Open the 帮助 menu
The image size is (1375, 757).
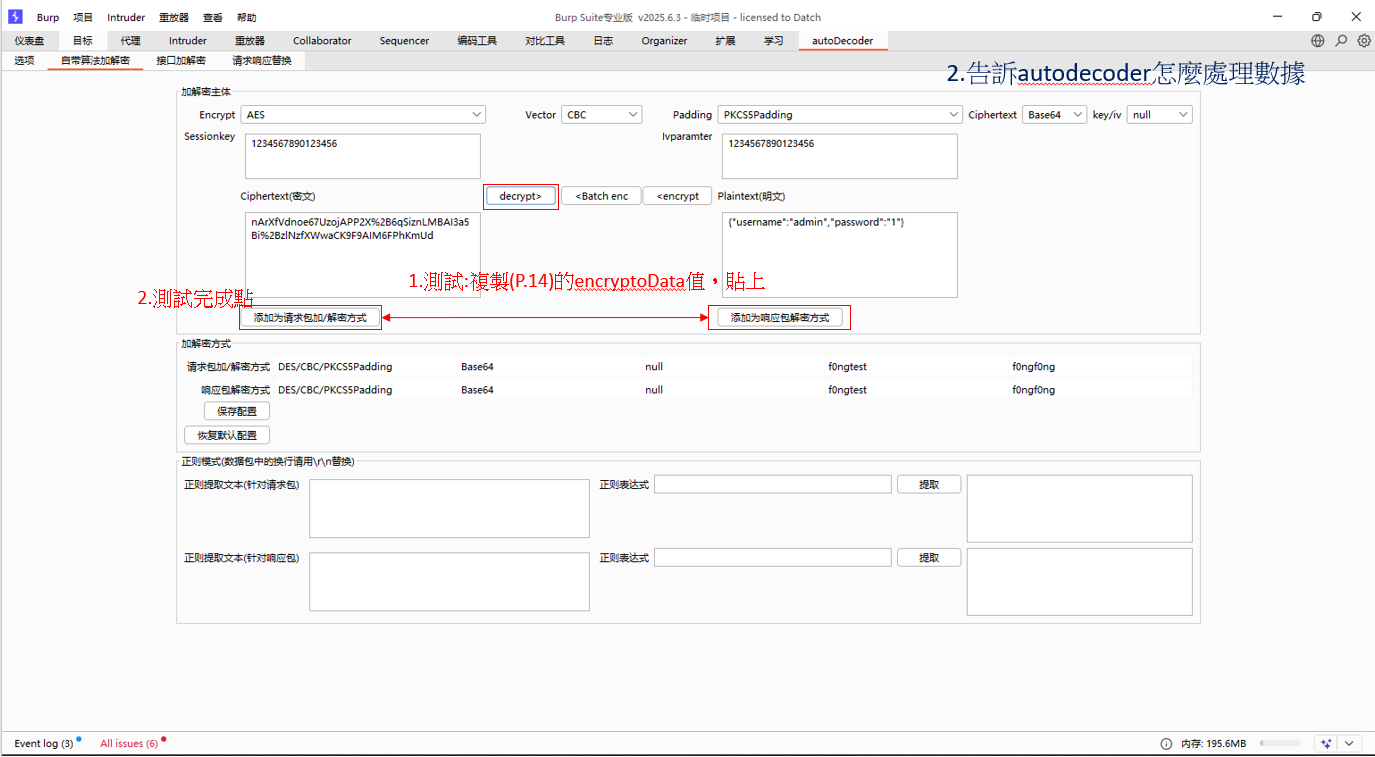pos(246,17)
